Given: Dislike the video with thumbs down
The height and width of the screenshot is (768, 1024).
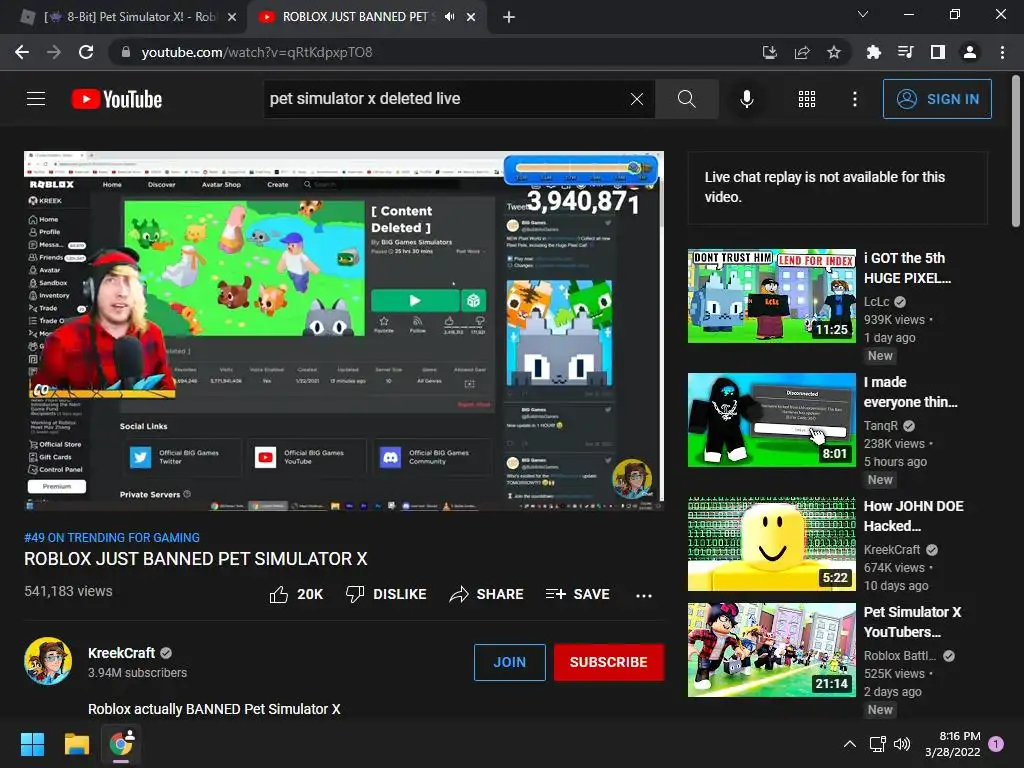Looking at the screenshot, I should point(386,594).
